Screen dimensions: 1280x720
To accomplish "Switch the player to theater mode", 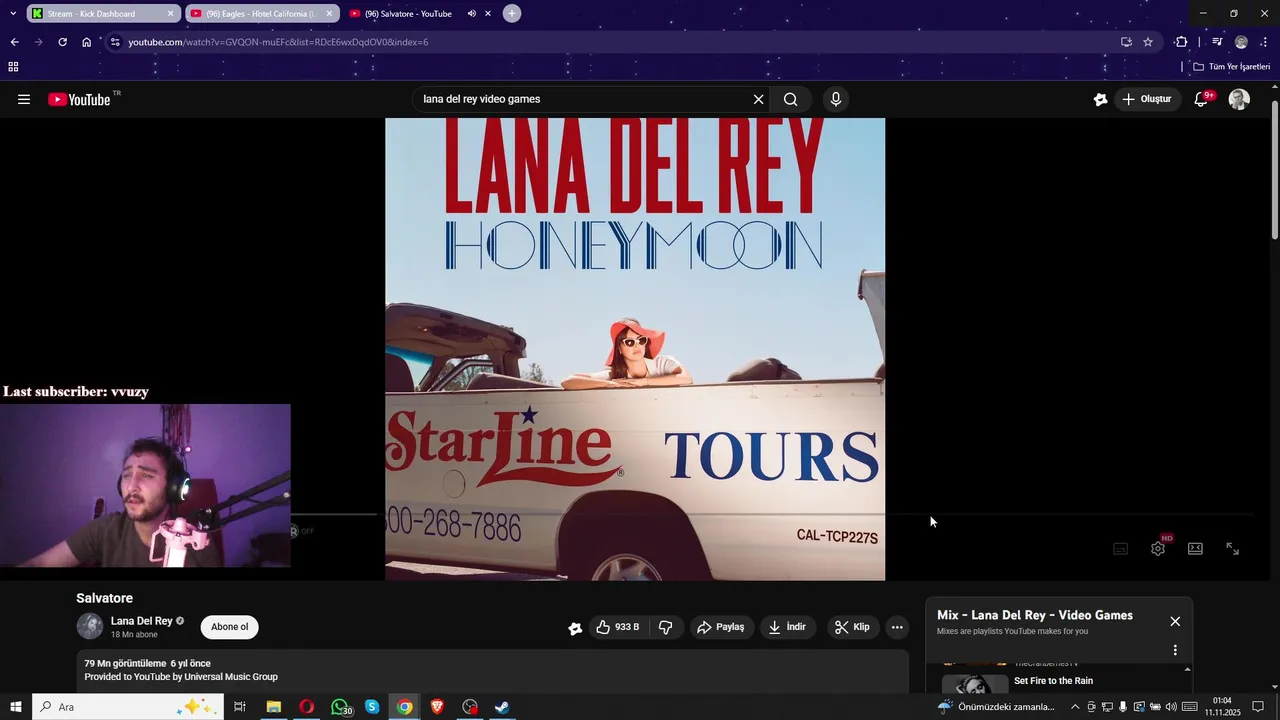I will point(1195,548).
